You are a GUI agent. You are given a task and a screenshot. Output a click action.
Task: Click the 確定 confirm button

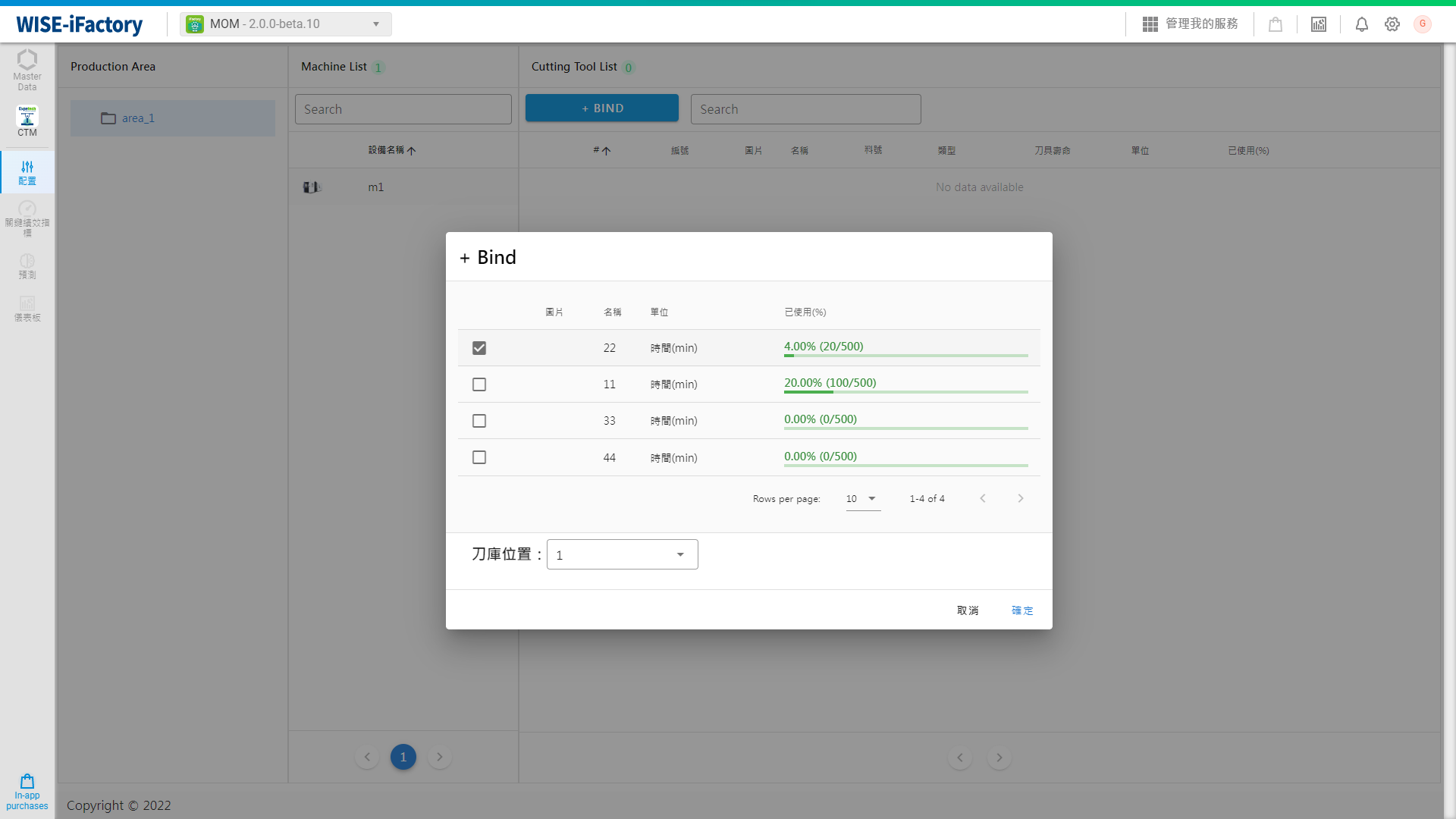(x=1022, y=610)
